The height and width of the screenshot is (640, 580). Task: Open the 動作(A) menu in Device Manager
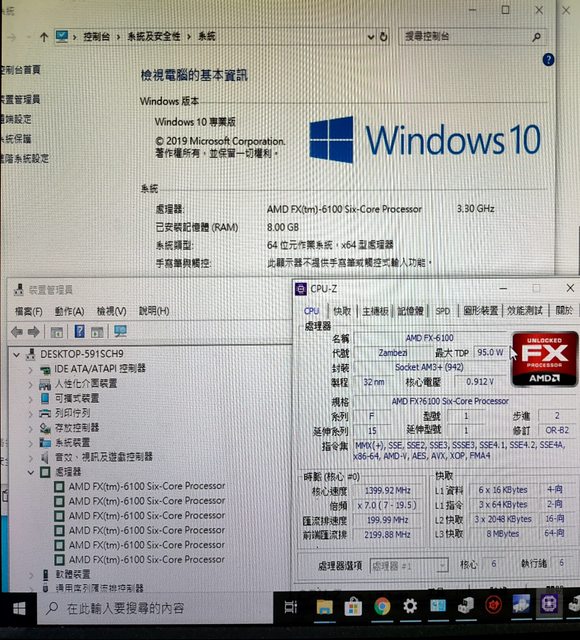coord(69,311)
